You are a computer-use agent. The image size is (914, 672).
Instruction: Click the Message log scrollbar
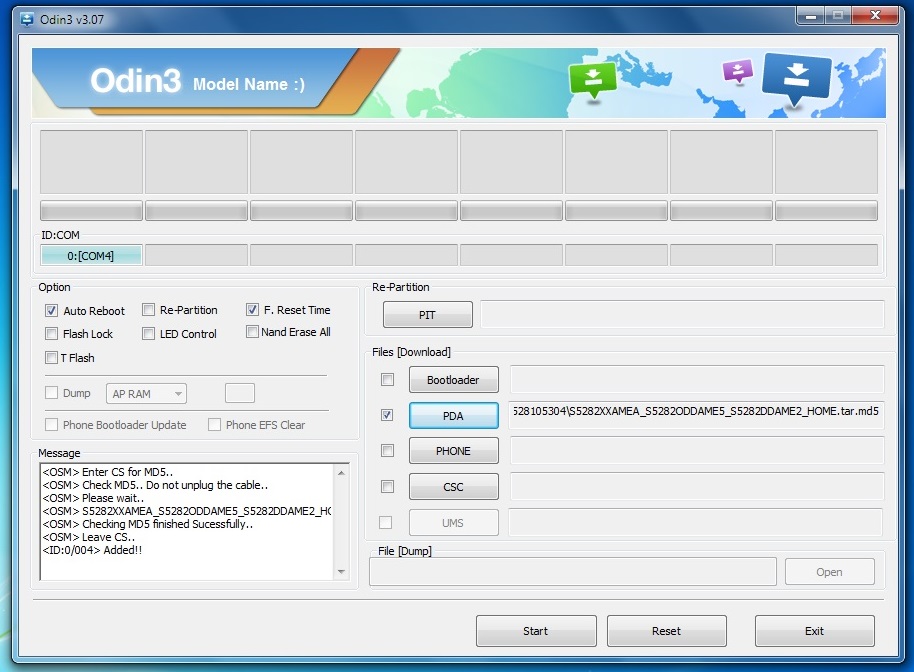343,520
